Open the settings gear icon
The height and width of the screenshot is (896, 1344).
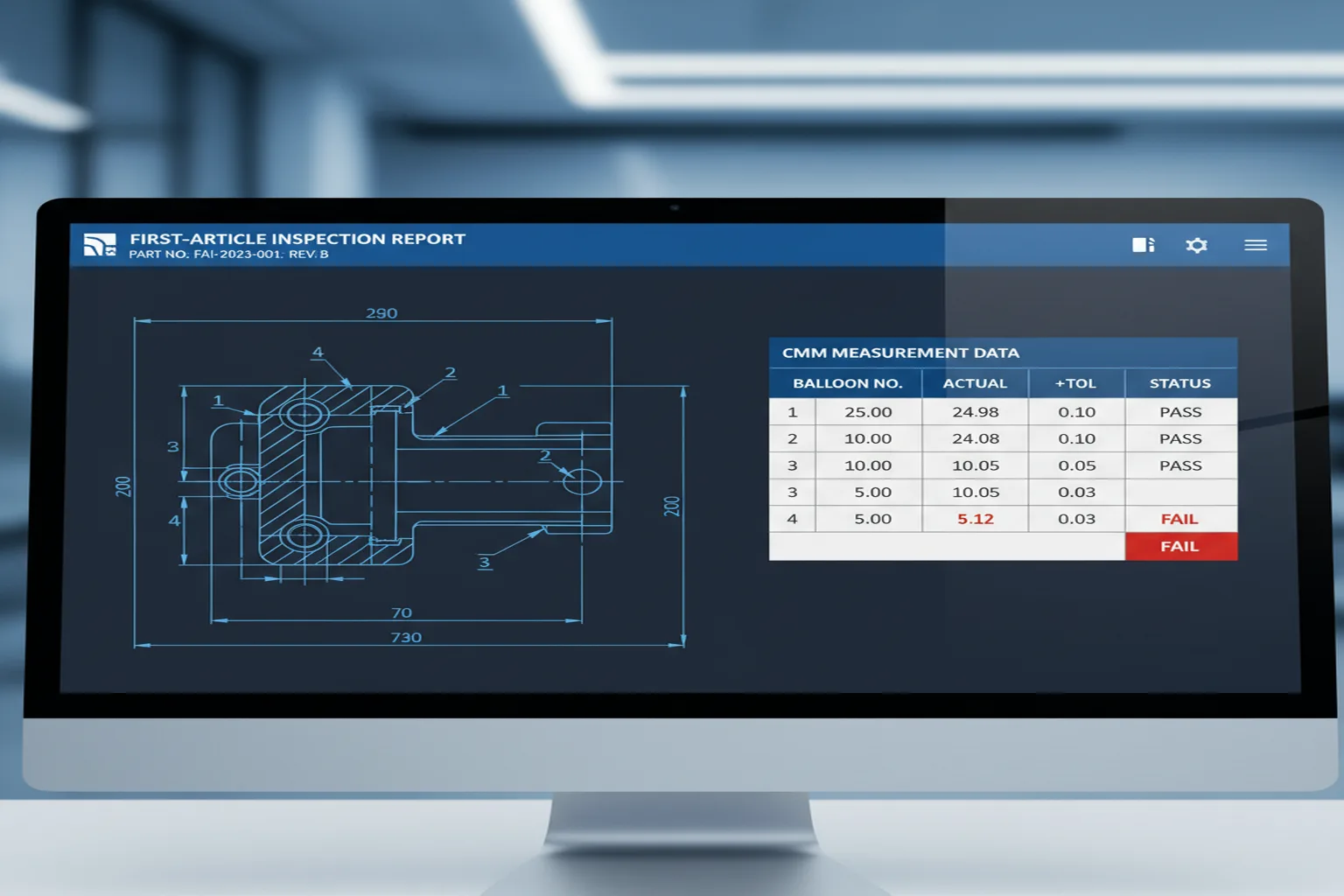click(x=1196, y=245)
